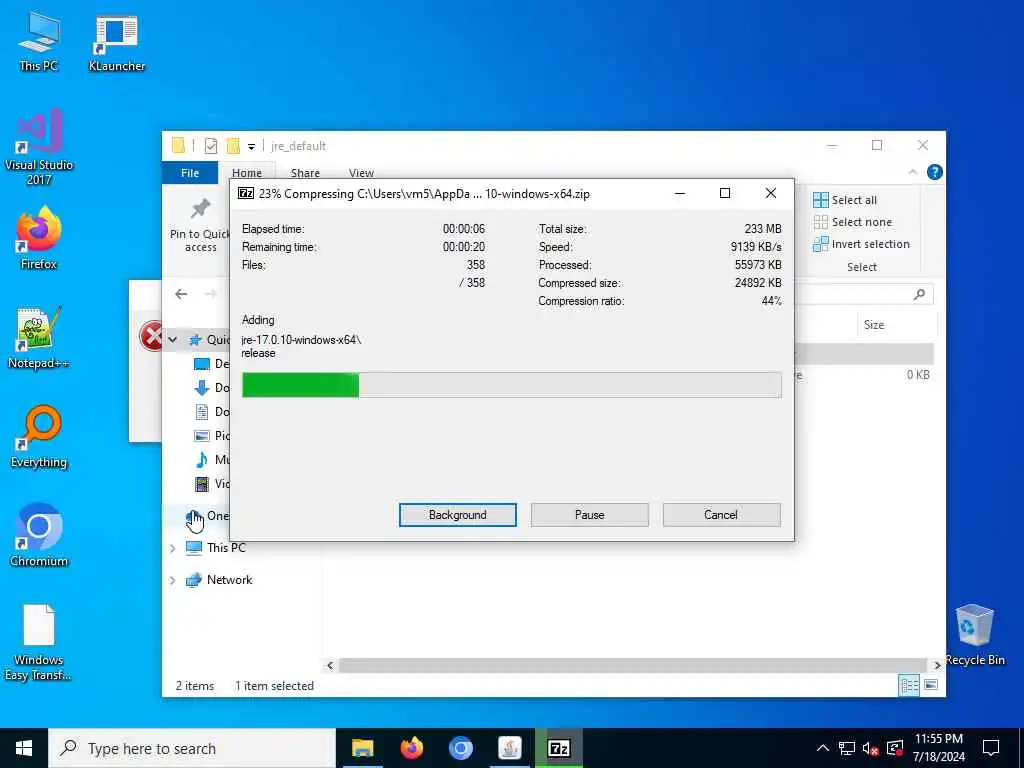
Task: Open quick access toolbar dropdown arrow
Action: coord(251,146)
